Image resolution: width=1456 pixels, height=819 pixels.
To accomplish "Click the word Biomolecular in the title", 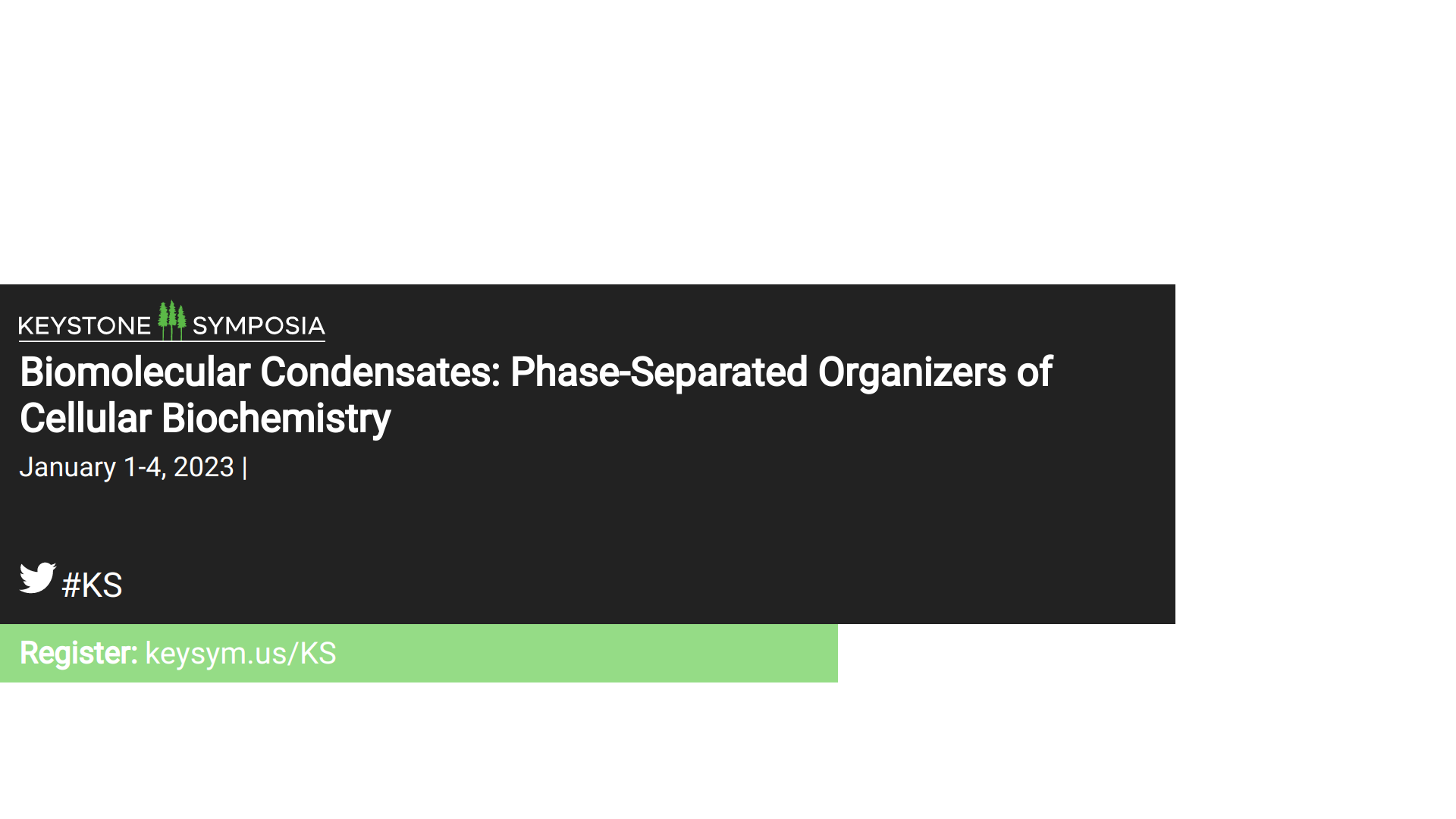I will point(135,372).
